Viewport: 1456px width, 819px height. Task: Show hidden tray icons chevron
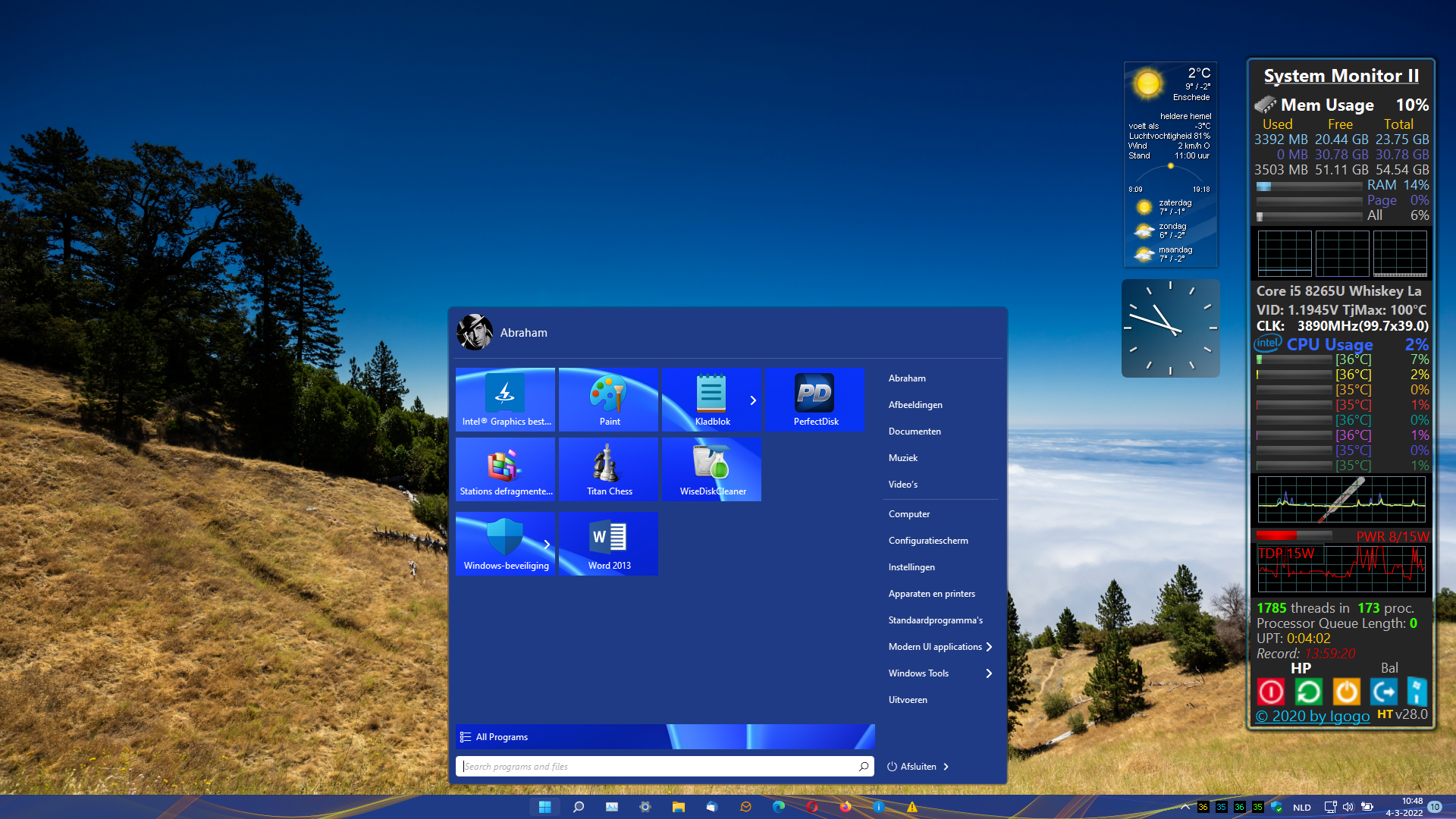point(1185,807)
